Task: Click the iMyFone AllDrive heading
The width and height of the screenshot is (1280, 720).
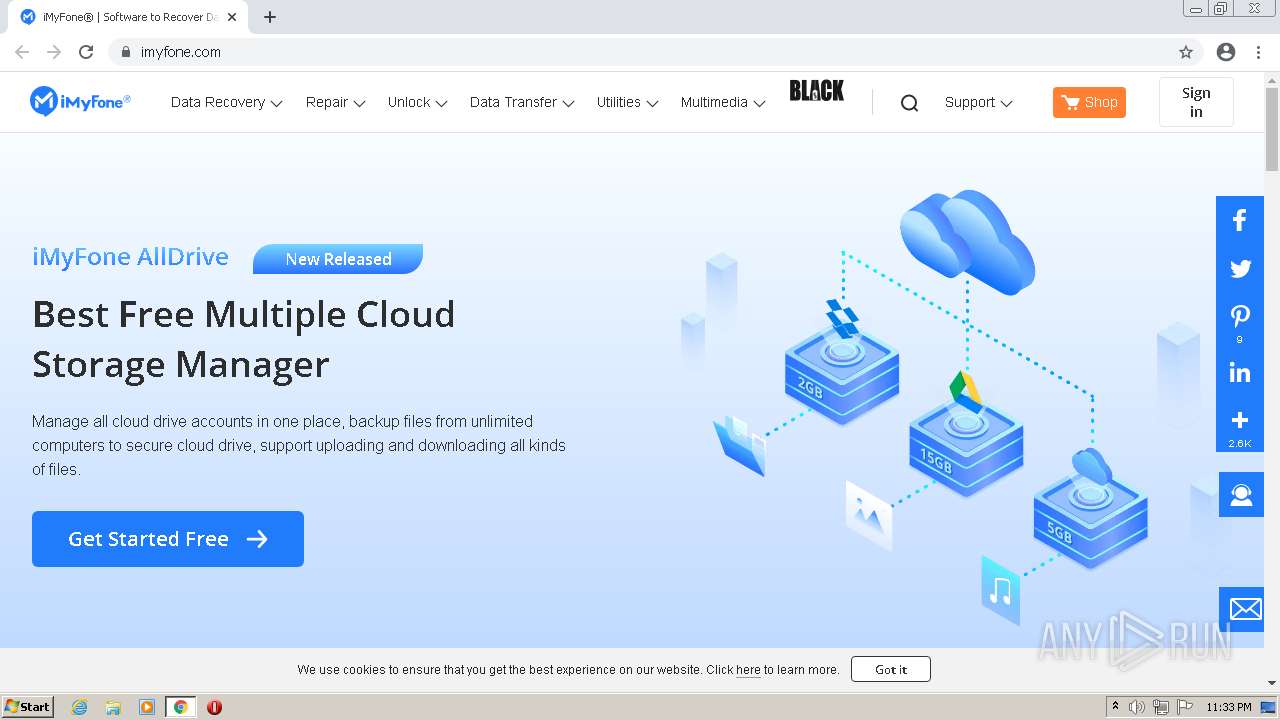Action: click(130, 257)
